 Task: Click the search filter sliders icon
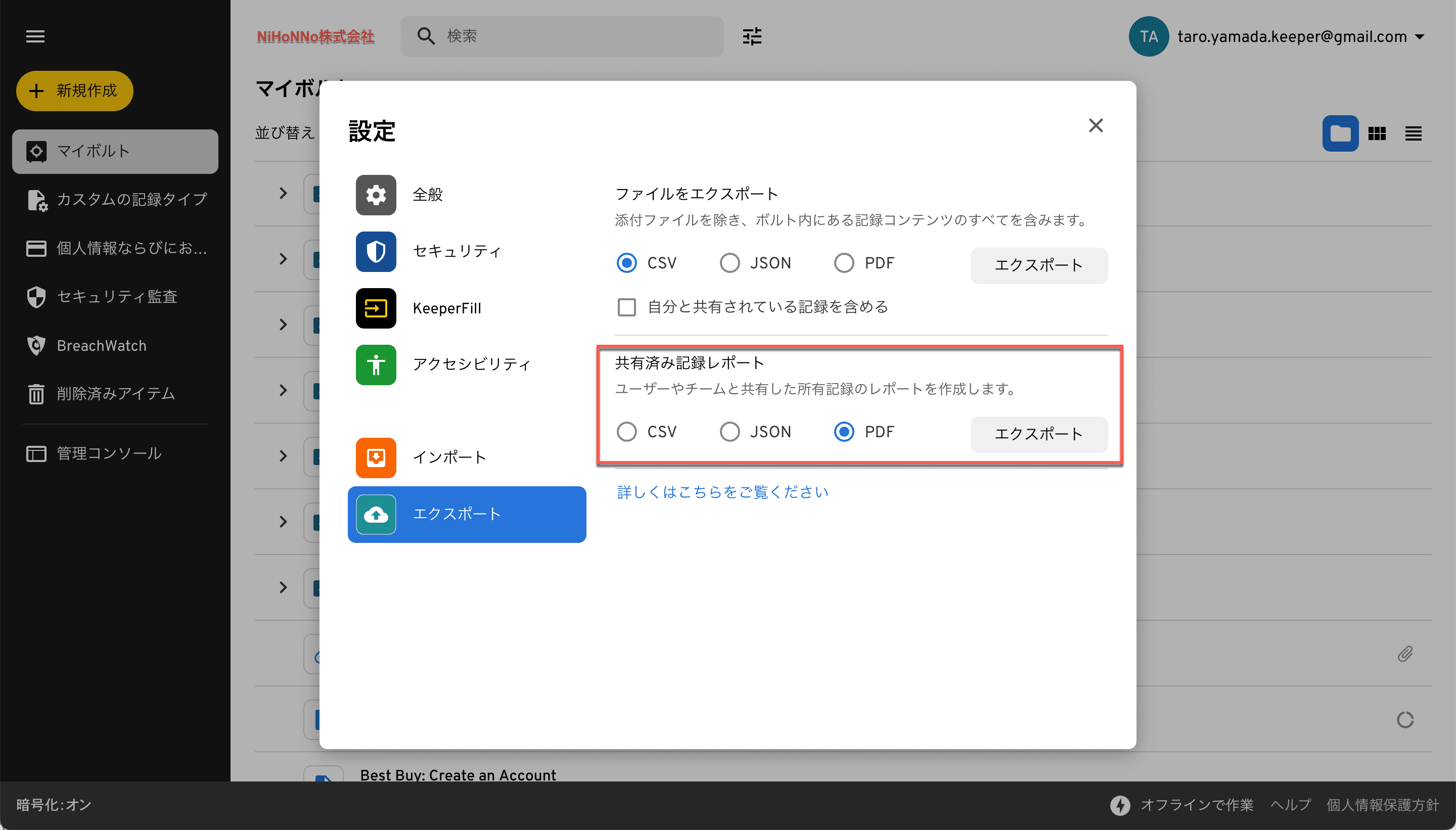(x=752, y=36)
